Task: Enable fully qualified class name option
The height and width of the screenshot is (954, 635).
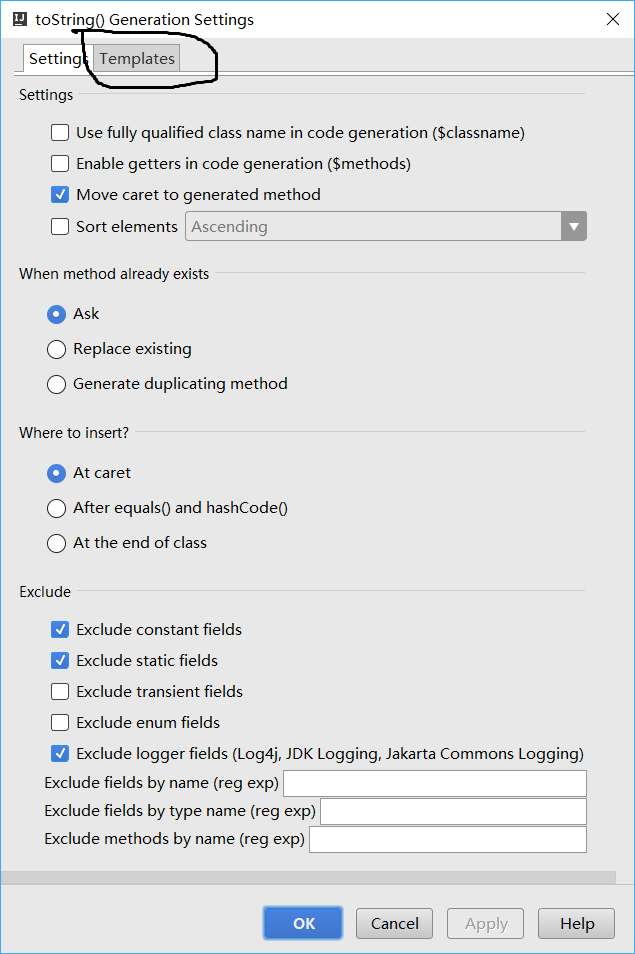Action: click(x=60, y=132)
